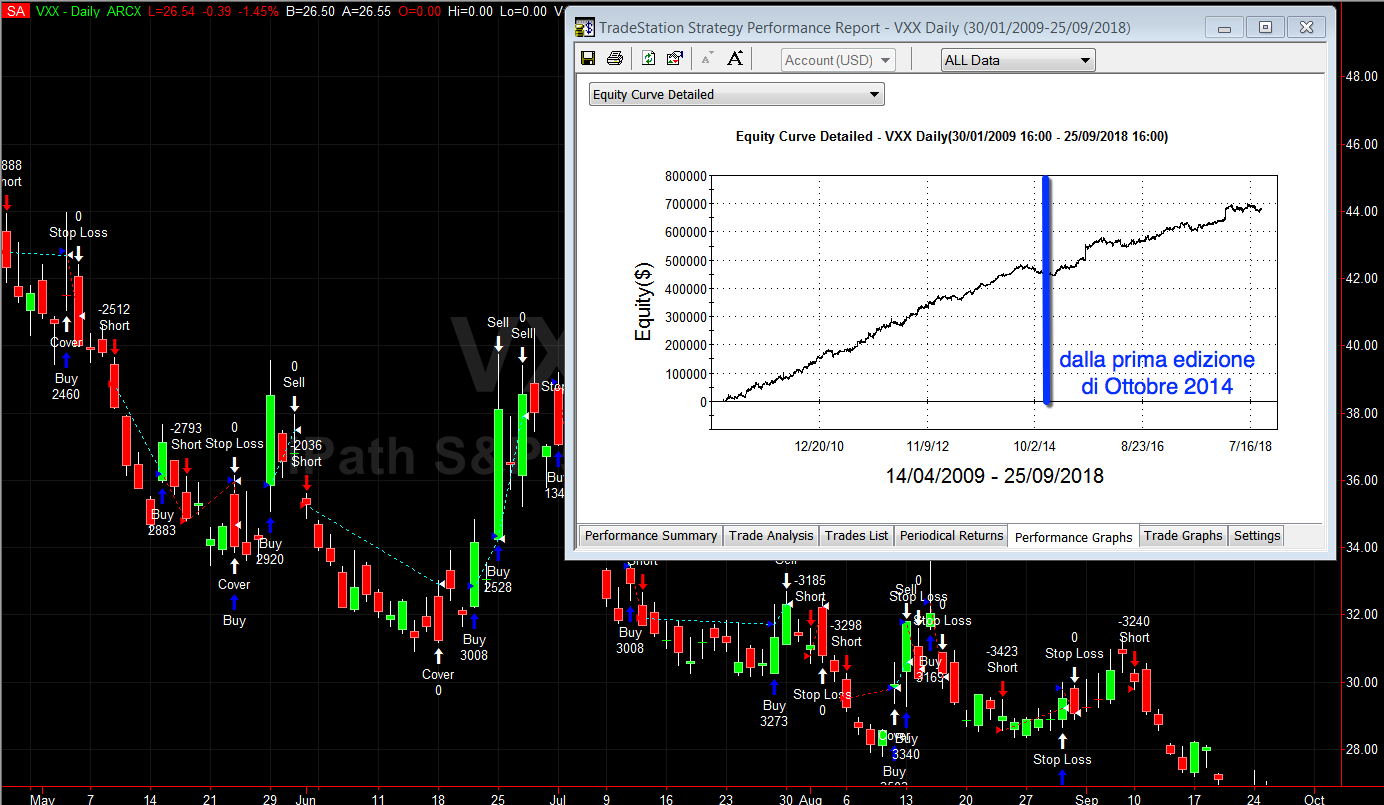
Task: Click 'VXX - Daily ARCX' chart header
Action: pos(88,11)
